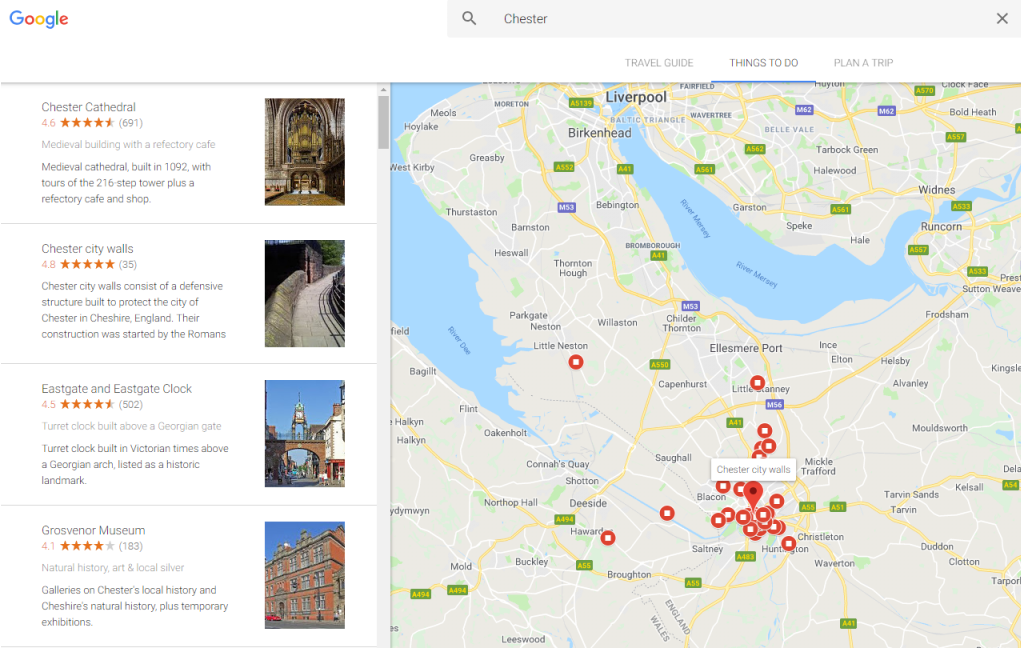The width and height of the screenshot is (1021, 648).
Task: Click the map marker near Hawarden
Action: tap(608, 538)
